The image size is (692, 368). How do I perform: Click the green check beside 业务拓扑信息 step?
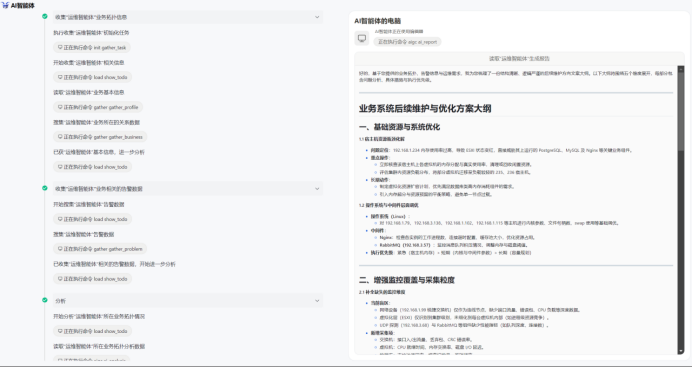pyautogui.click(x=45, y=16)
